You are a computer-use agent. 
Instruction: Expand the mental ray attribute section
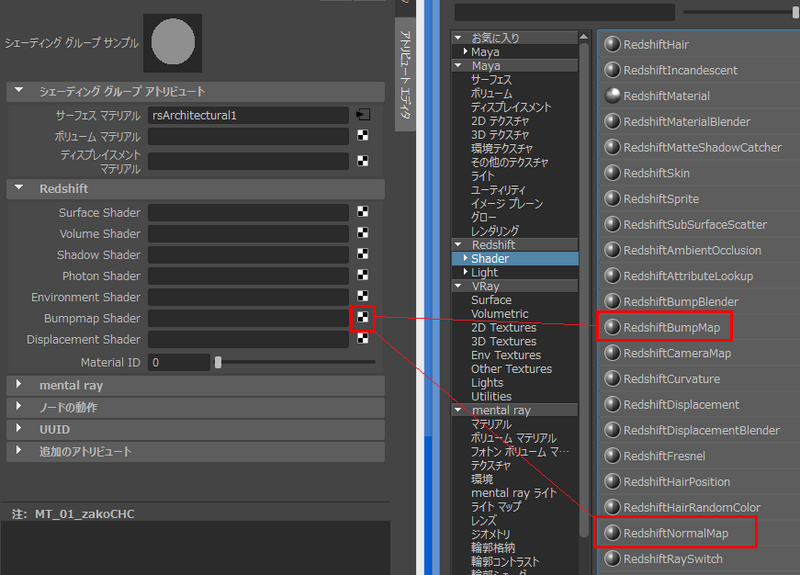pyautogui.click(x=19, y=384)
